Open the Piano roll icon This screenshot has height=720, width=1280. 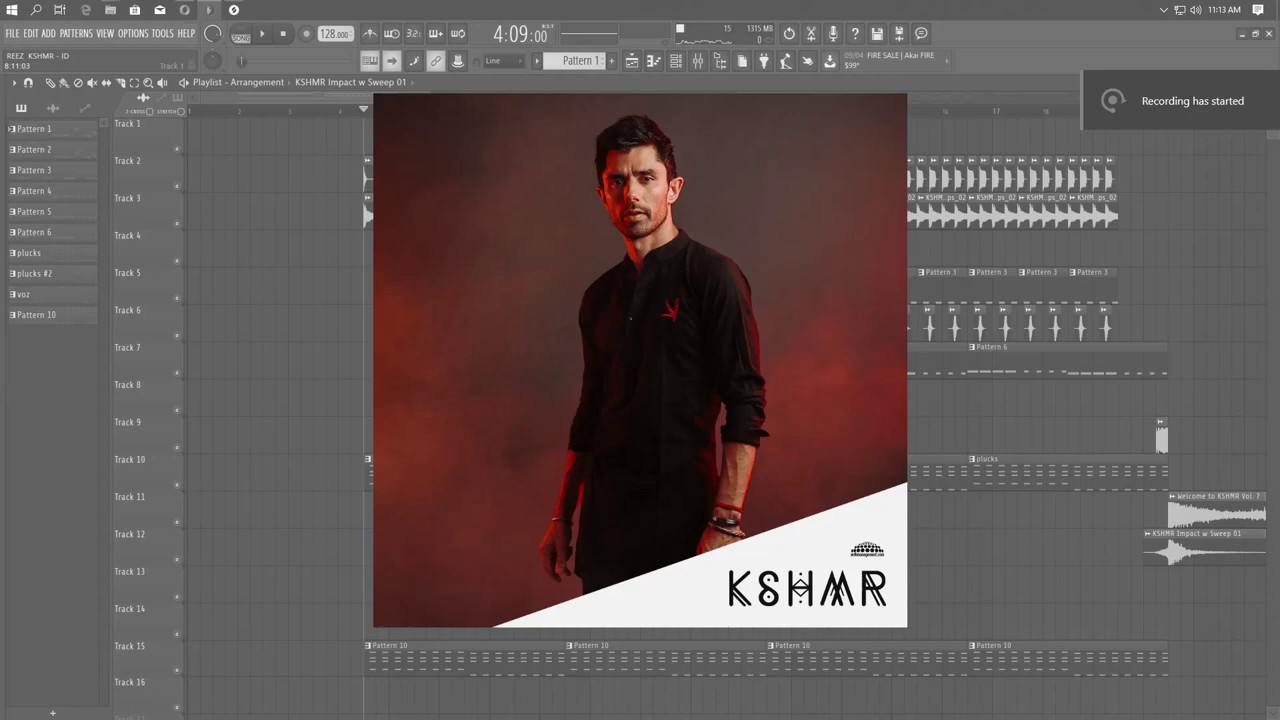[x=654, y=62]
